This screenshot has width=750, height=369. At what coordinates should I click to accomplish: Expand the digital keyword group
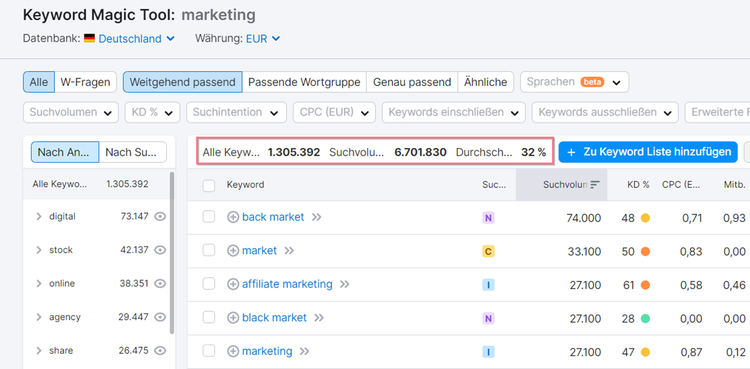[39, 217]
